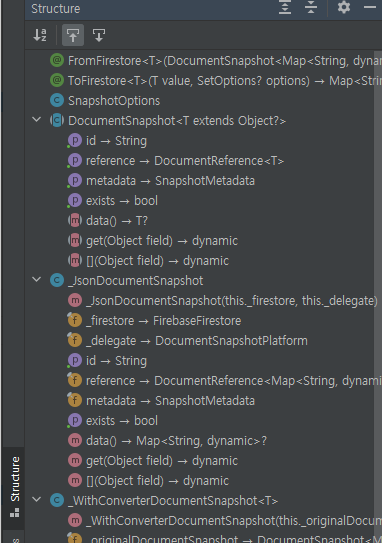Click the constructor icon beside _WithConverterDocumentSnapshot(this._originalDocum
The image size is (382, 543).
click(75, 520)
